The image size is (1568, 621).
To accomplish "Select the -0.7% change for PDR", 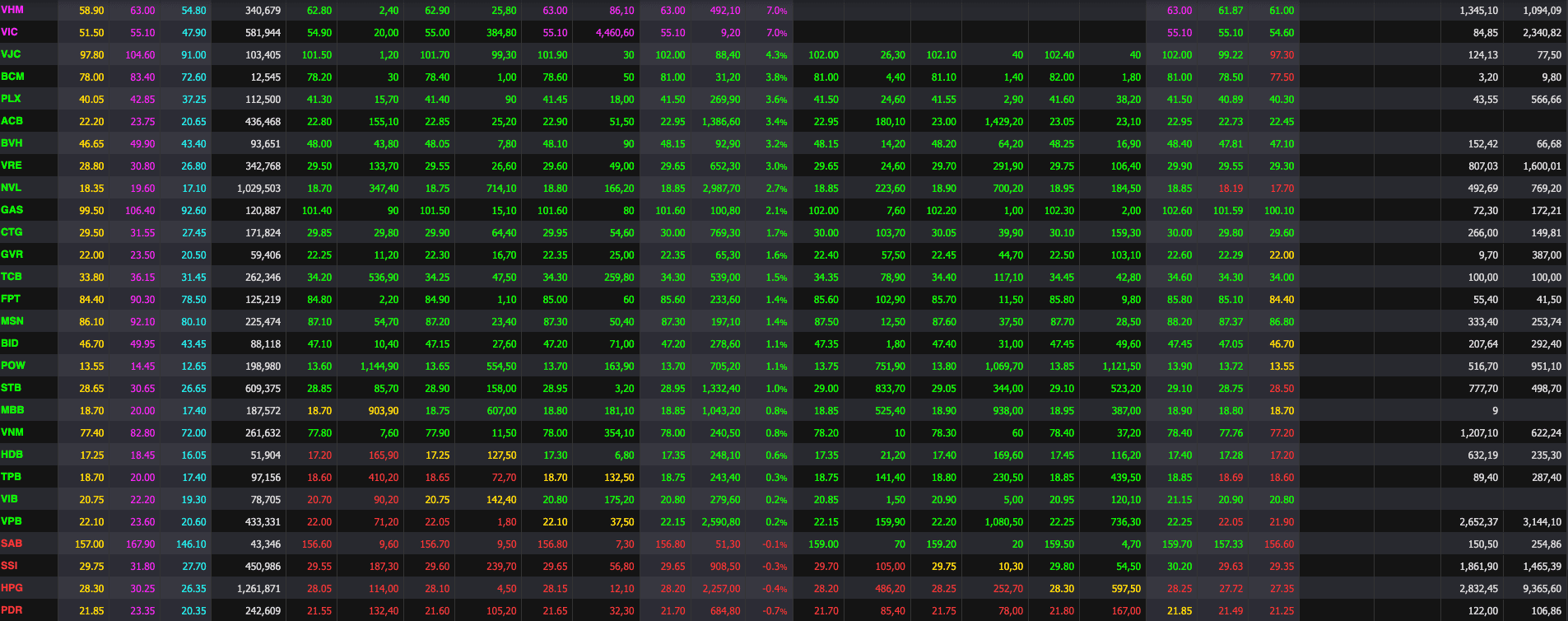I will 775,611.
